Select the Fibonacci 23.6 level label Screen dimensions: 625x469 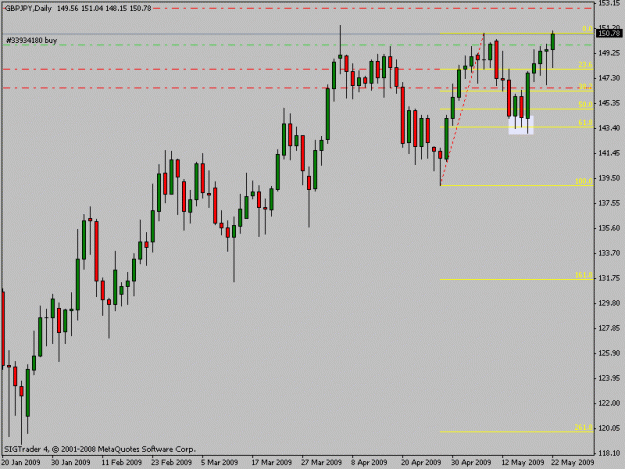pos(586,65)
